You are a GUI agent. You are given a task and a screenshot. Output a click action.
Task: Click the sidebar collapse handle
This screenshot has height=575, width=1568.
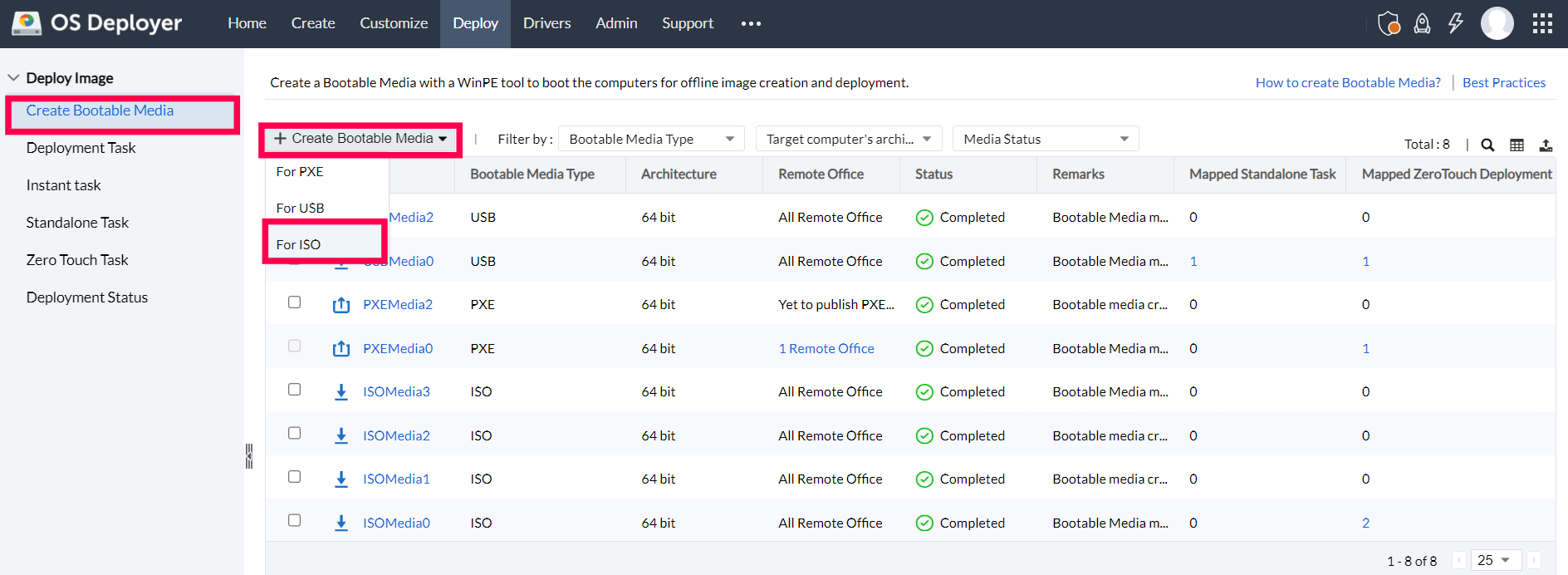coord(249,455)
